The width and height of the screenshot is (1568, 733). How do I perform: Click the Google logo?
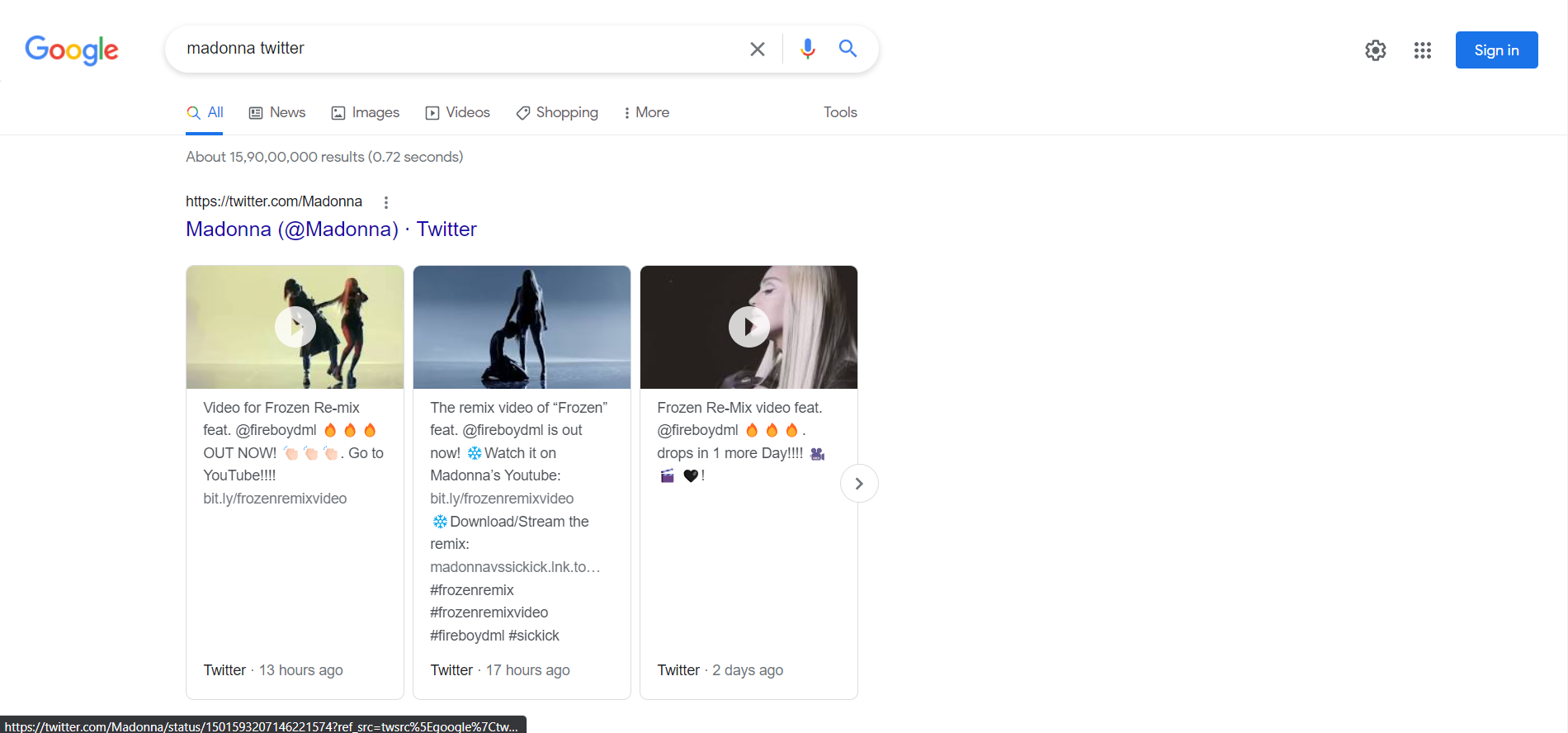tap(72, 50)
